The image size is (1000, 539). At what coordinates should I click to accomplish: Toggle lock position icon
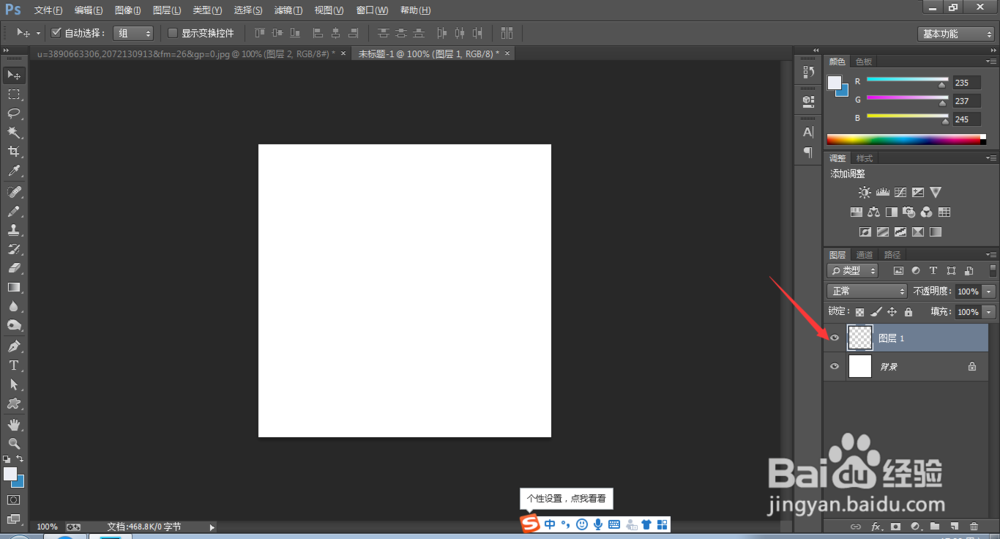coord(892,312)
